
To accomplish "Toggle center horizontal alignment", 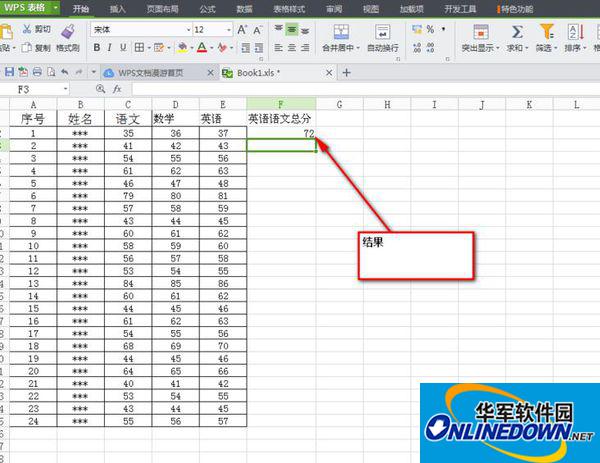I will pyautogui.click(x=292, y=48).
